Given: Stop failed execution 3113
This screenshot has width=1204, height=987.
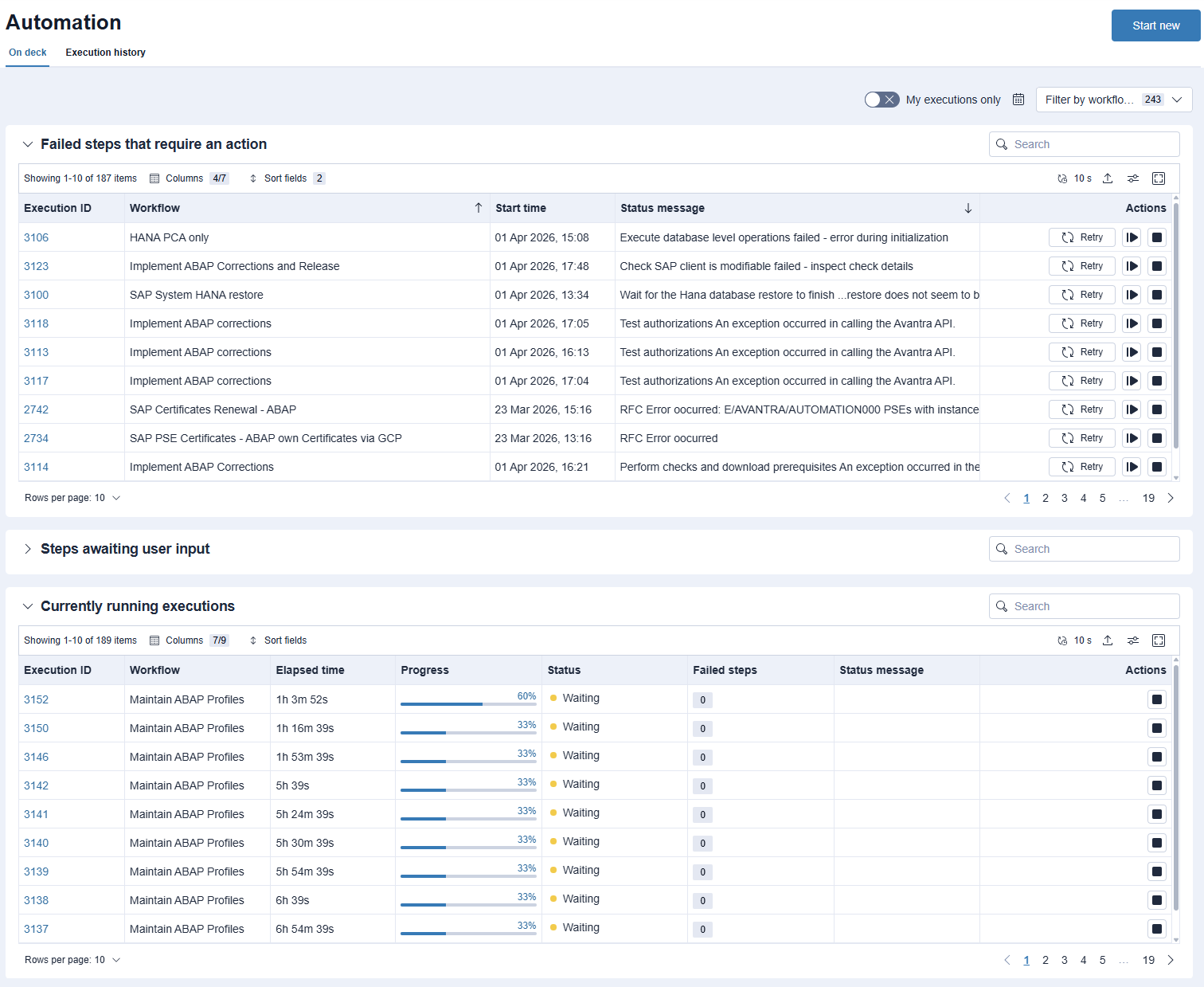Looking at the screenshot, I should click(x=1157, y=352).
